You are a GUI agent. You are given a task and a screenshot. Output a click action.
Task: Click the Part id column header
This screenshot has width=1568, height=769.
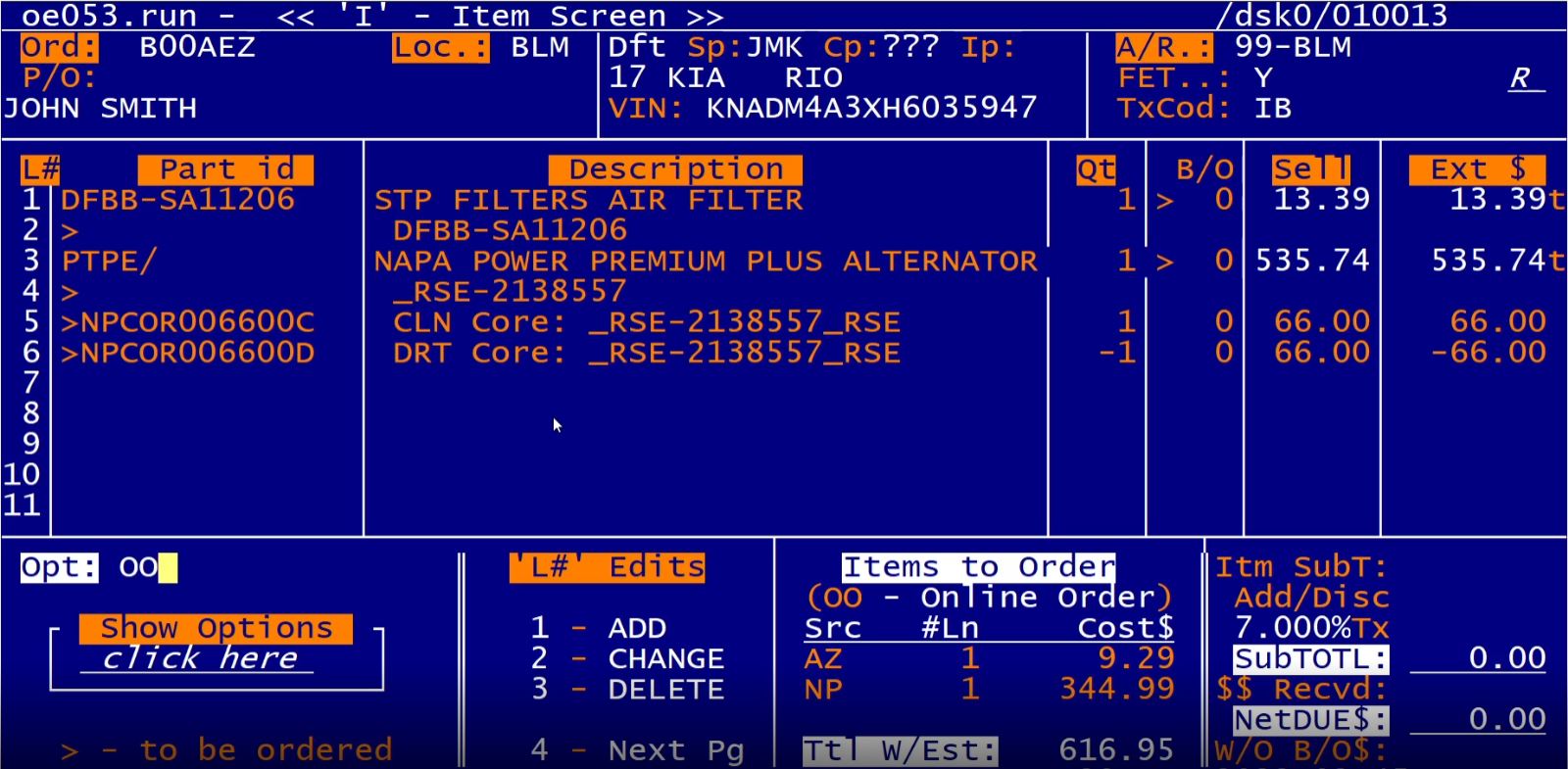tap(225, 169)
